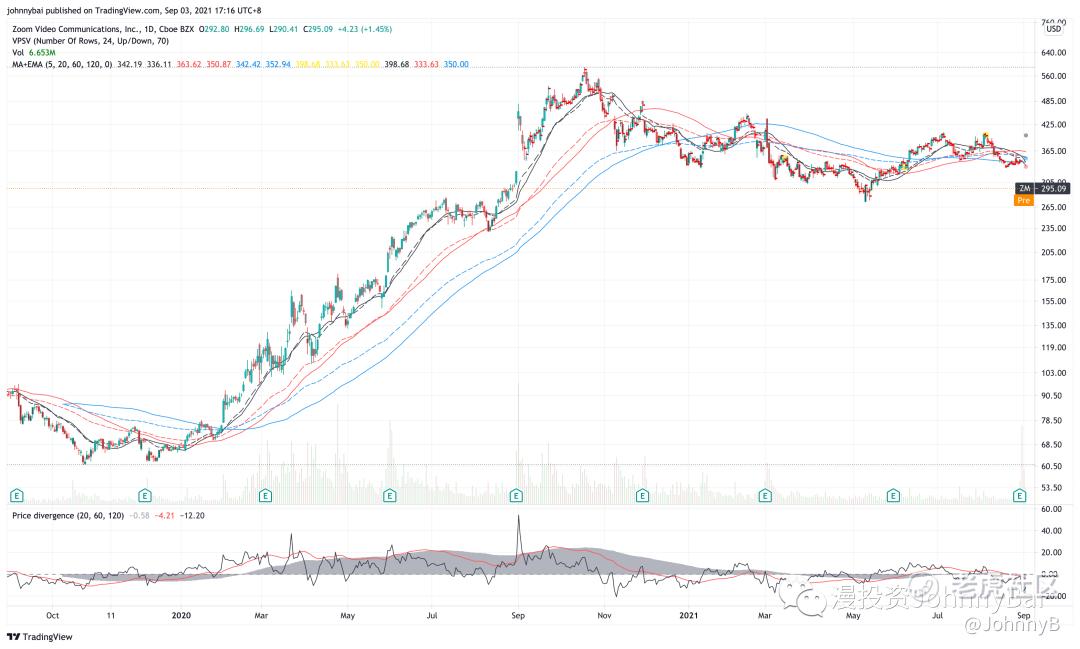
Task: Click the earnings E marker at the chart's far left edge
Action: click(17, 495)
